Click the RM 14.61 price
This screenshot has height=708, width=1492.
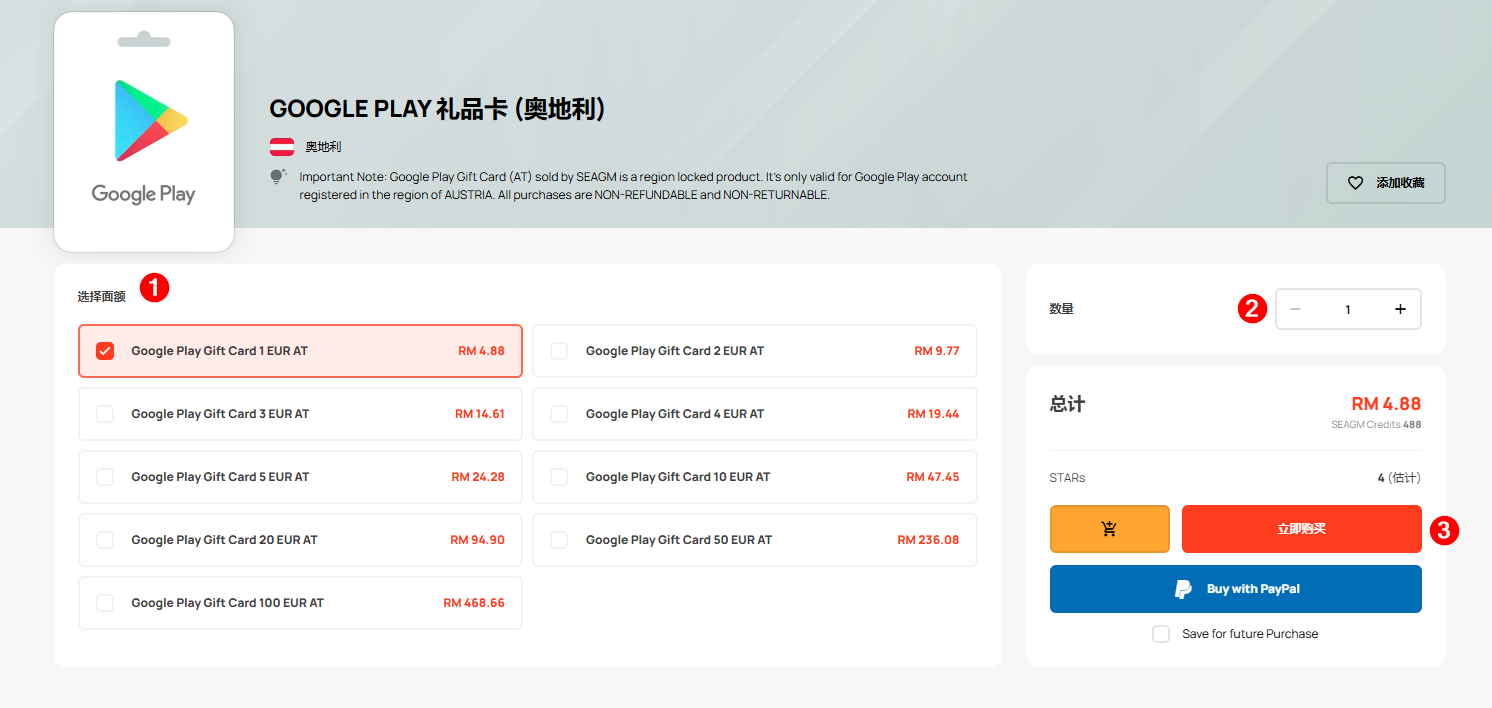[x=480, y=414]
